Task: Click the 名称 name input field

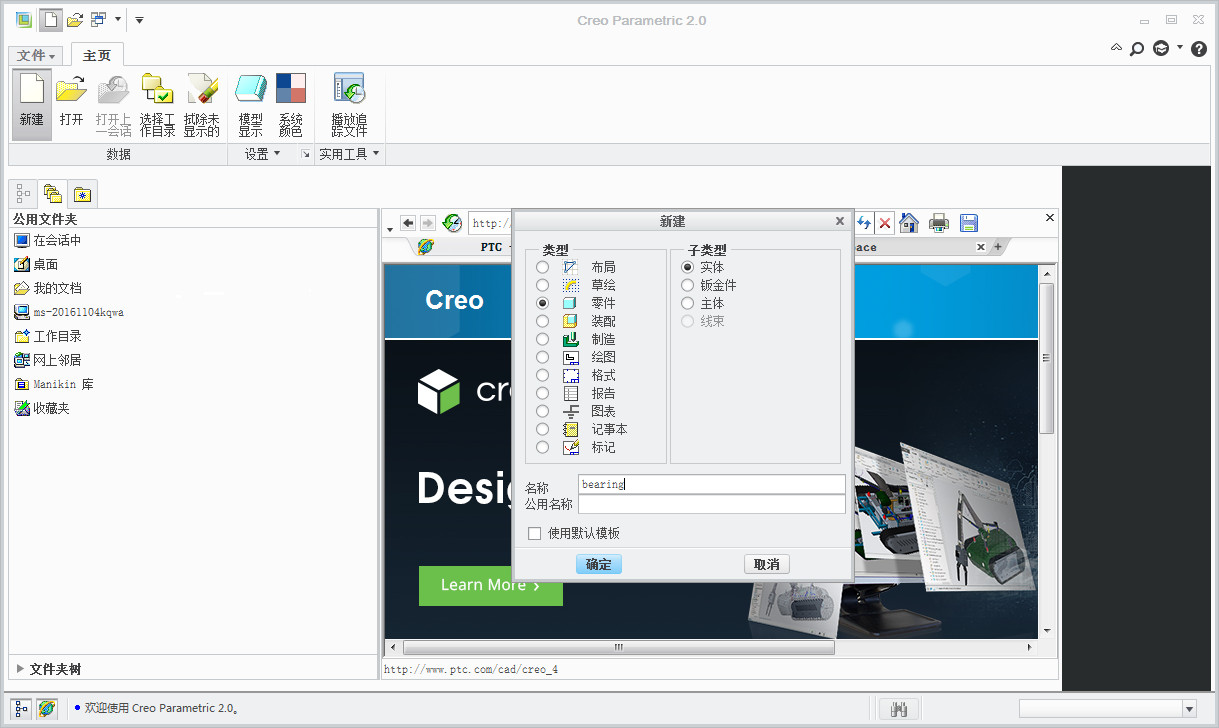Action: click(x=712, y=484)
